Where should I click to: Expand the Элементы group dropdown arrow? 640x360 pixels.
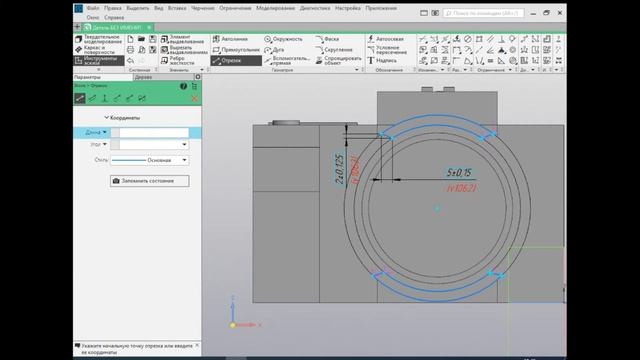click(x=202, y=70)
